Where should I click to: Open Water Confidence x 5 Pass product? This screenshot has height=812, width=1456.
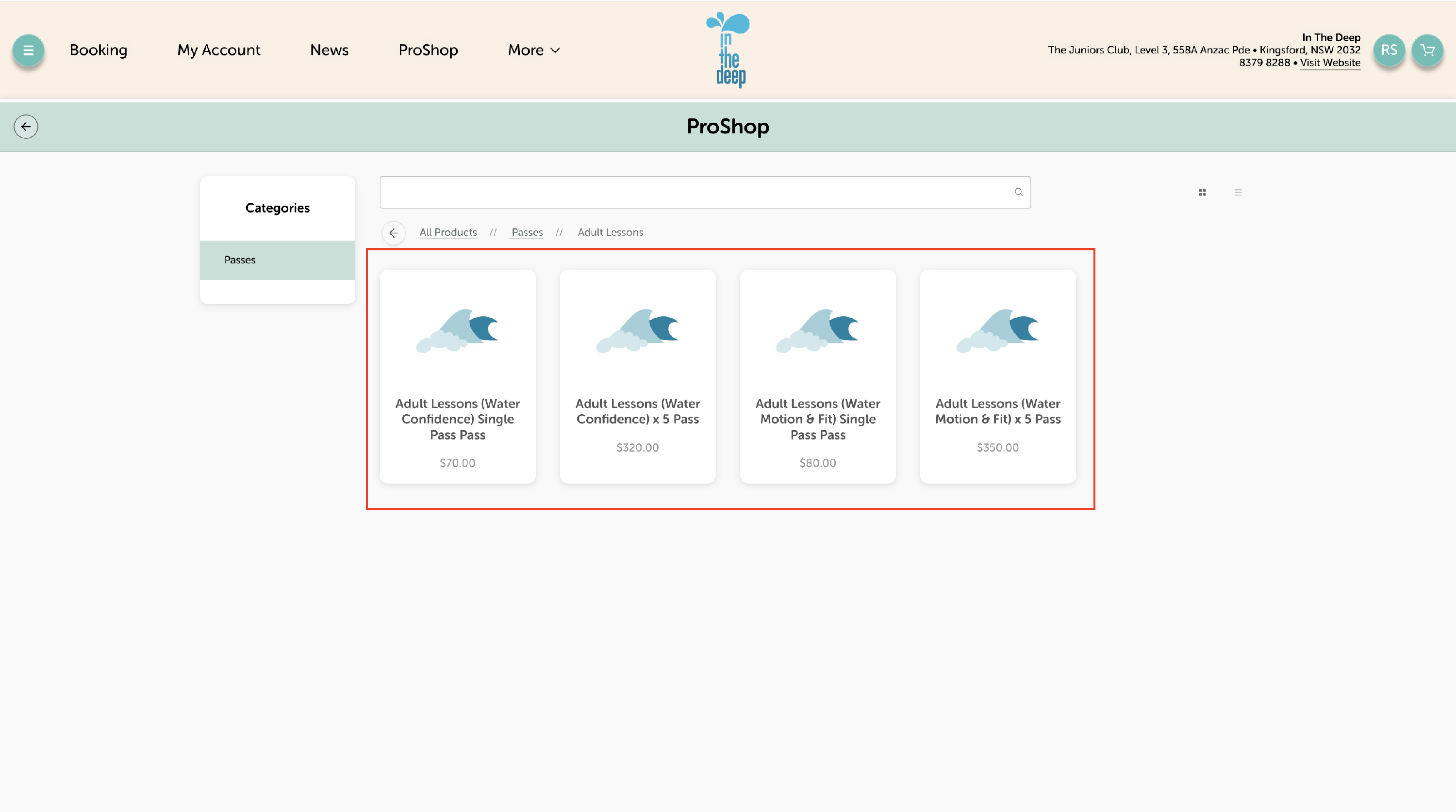(638, 376)
